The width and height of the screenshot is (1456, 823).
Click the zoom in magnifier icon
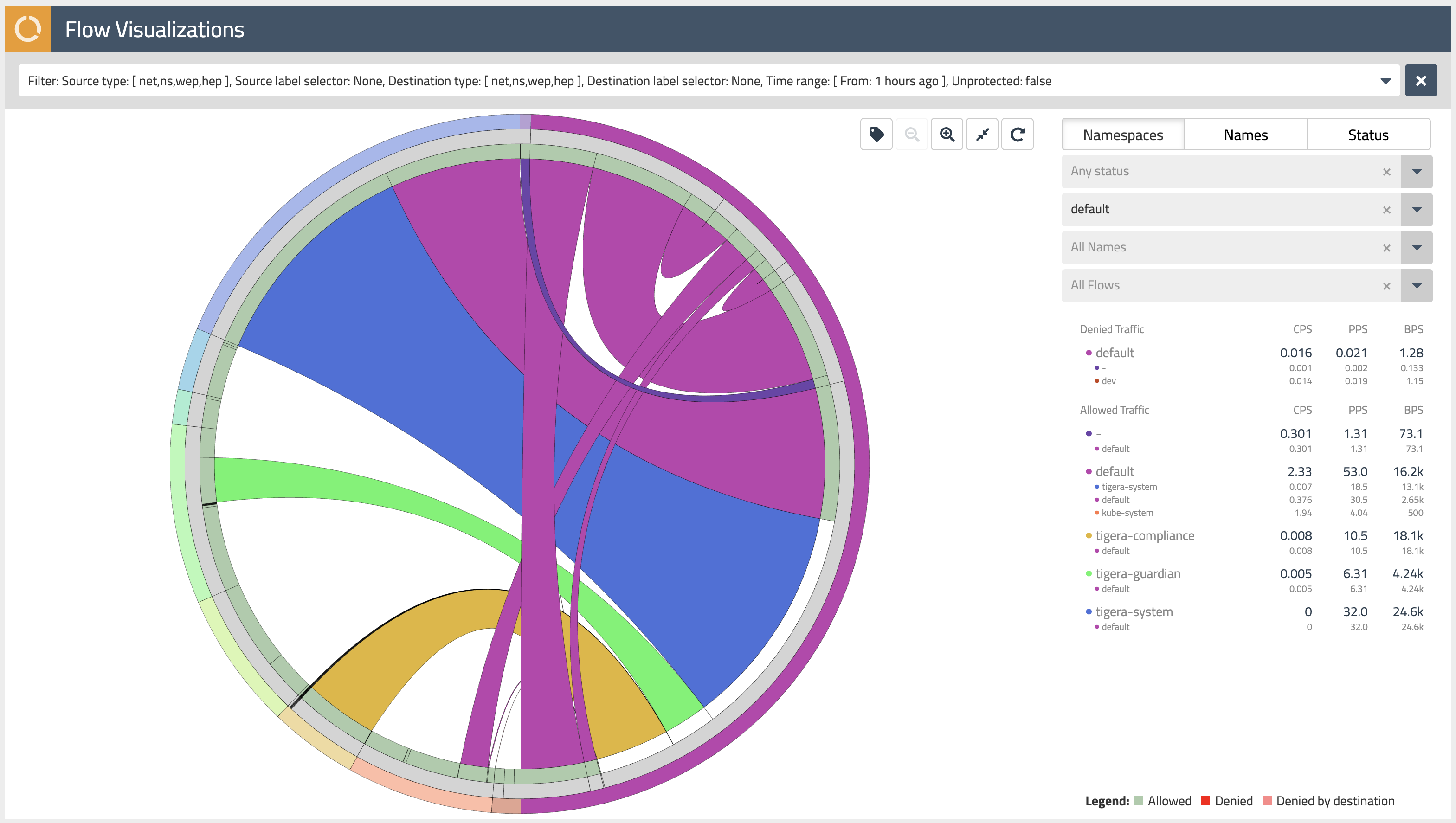pos(947,135)
